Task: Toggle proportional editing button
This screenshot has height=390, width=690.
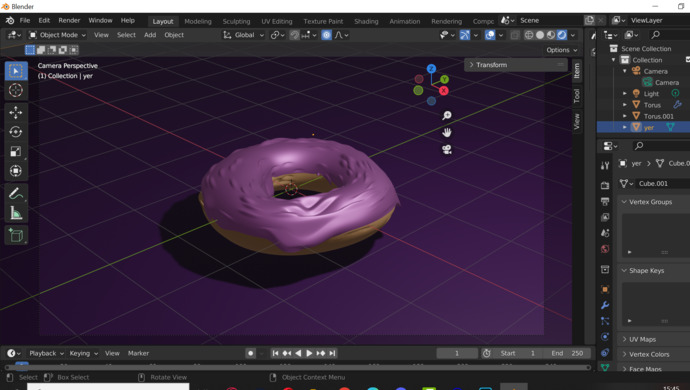Action: (x=326, y=35)
